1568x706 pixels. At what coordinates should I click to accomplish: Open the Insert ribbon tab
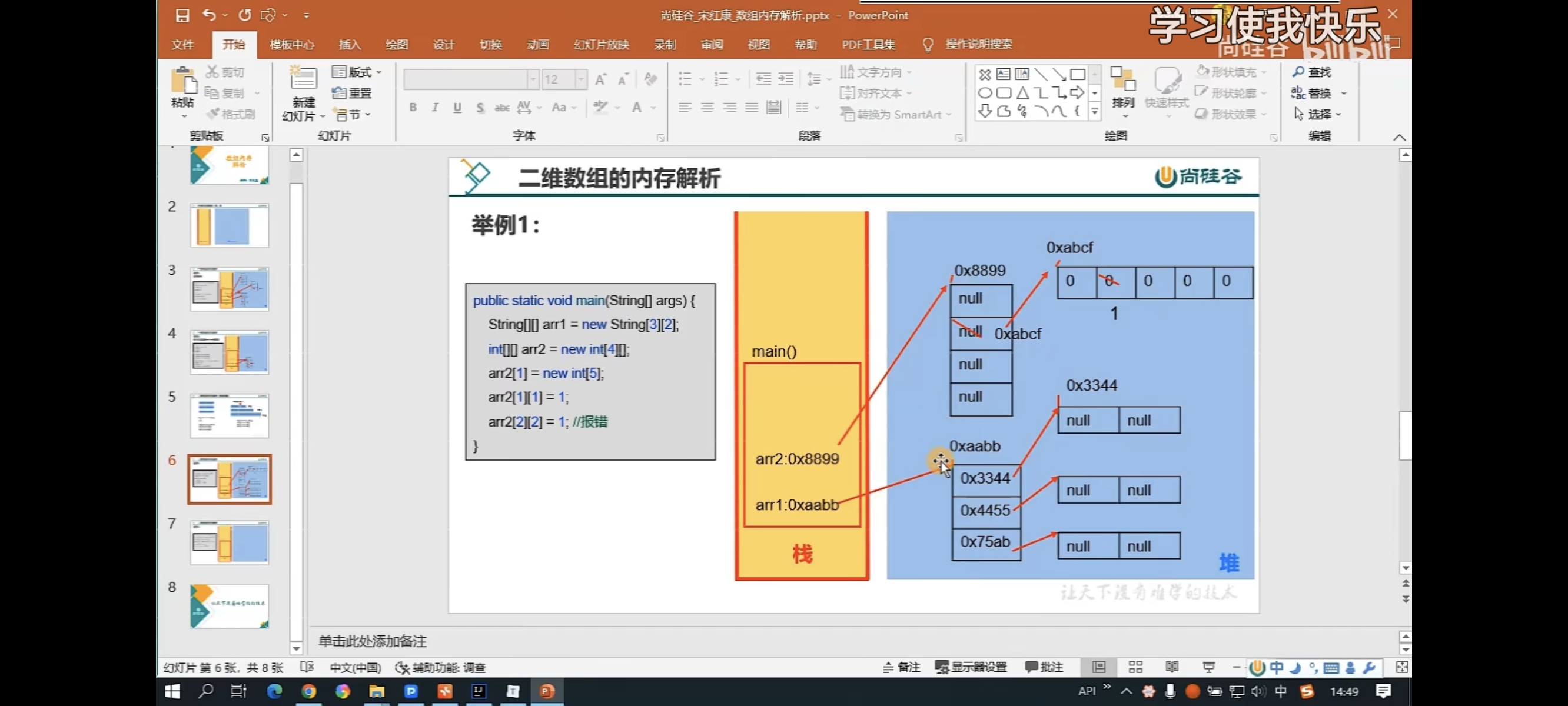point(350,45)
